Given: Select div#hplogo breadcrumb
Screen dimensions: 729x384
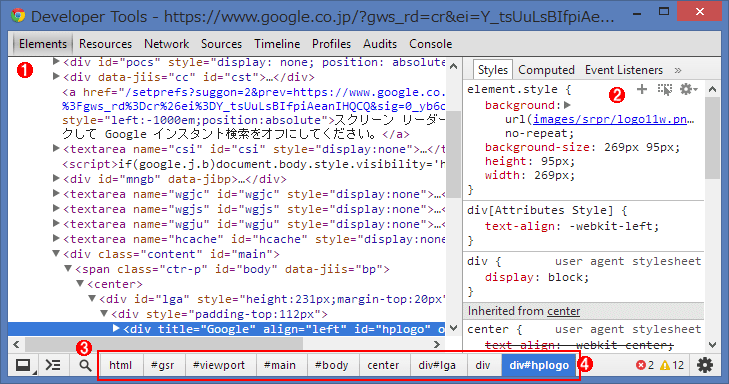Looking at the screenshot, I should [x=539, y=365].
